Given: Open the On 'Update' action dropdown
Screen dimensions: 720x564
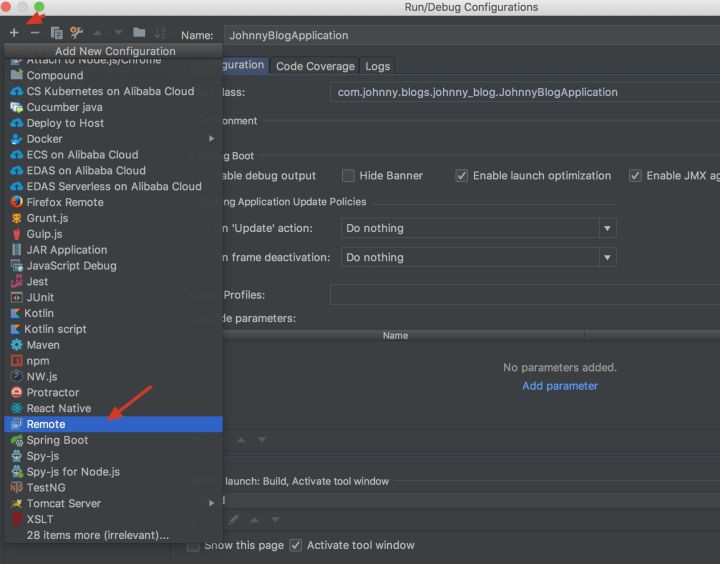Looking at the screenshot, I should point(478,228).
